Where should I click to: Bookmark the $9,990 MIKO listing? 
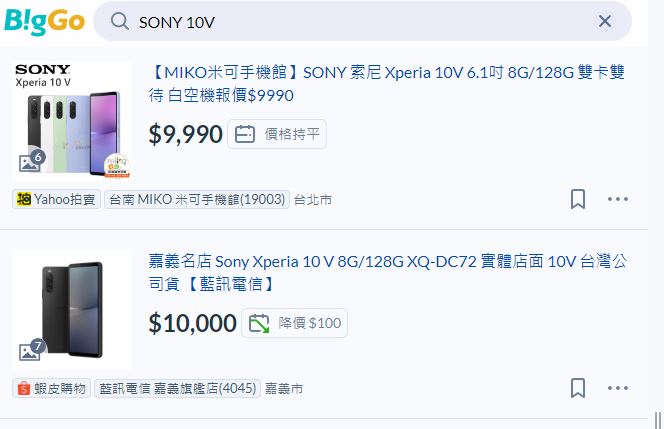[578, 199]
